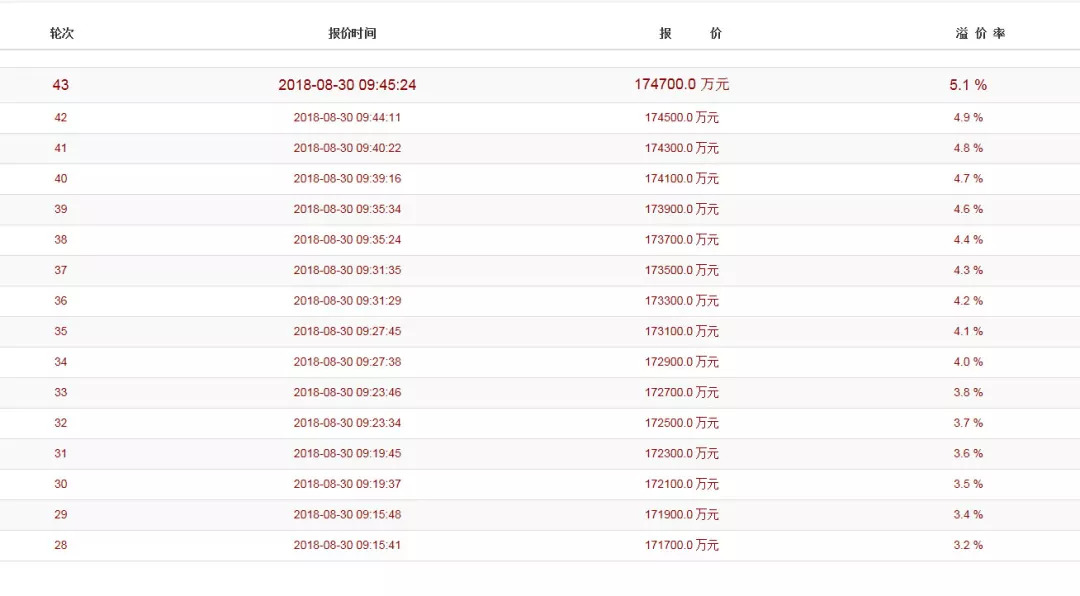Screen dimensions: 1080x596
Task: Click bid price 172500.0 万元
Action: (681, 422)
